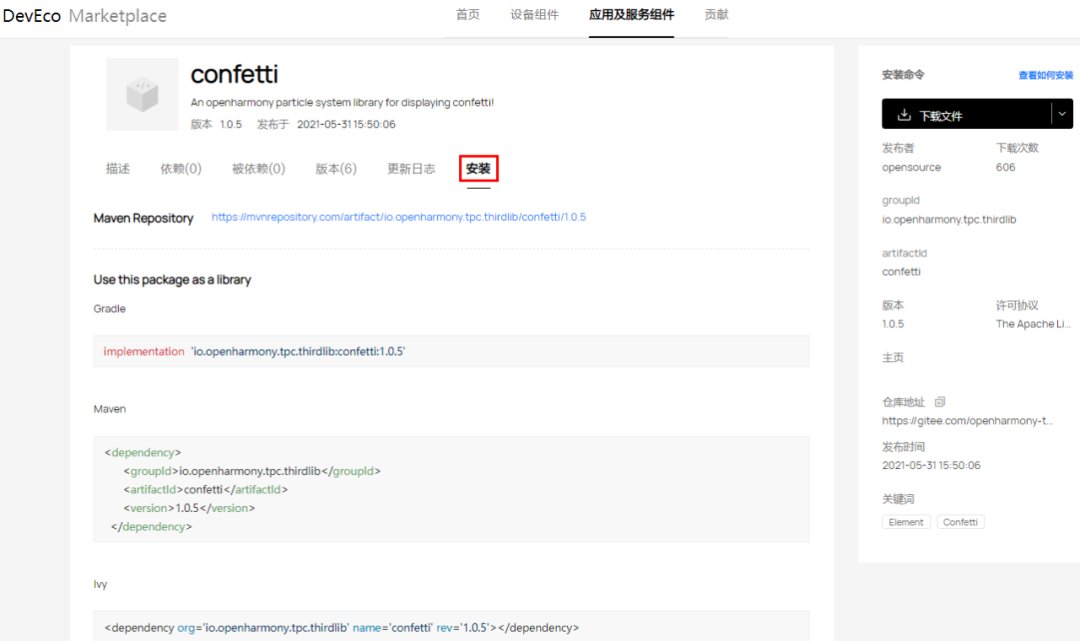Click the 下载文件 download button
1080x641 pixels.
[x=966, y=114]
